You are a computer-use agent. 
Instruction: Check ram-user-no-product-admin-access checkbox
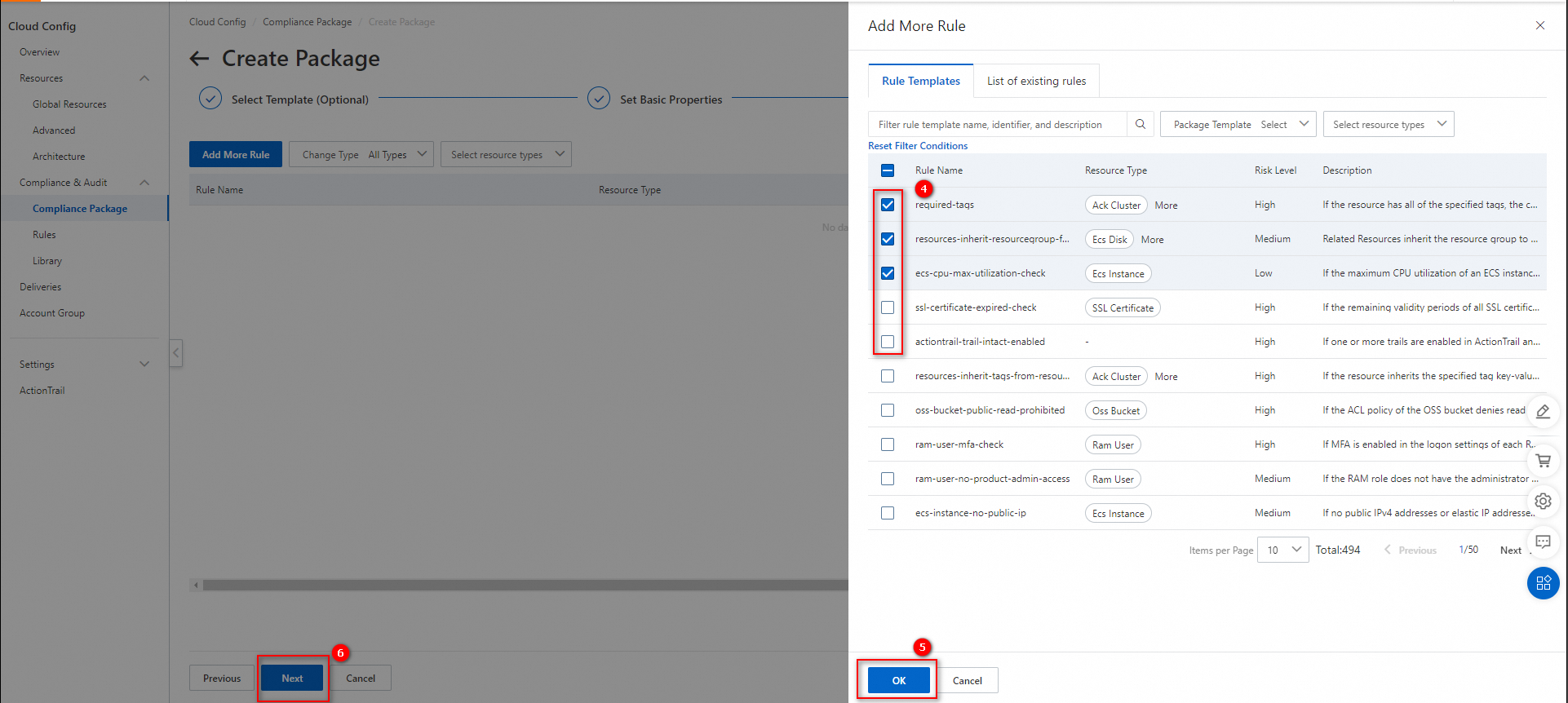(888, 479)
